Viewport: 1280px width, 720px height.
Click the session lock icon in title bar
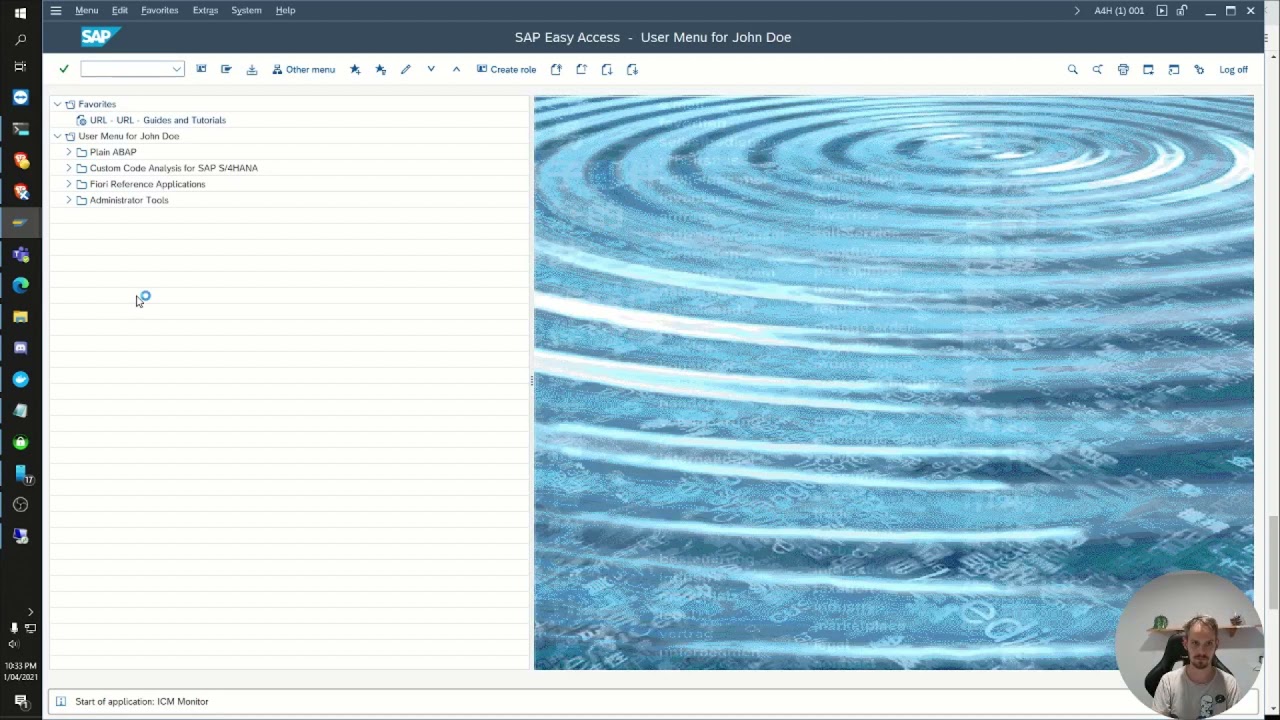tap(1182, 10)
